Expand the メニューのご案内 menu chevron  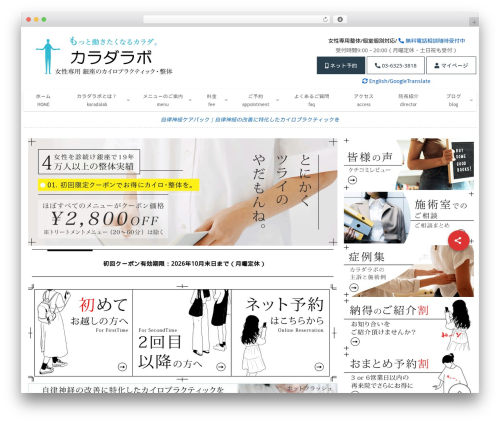190,100
